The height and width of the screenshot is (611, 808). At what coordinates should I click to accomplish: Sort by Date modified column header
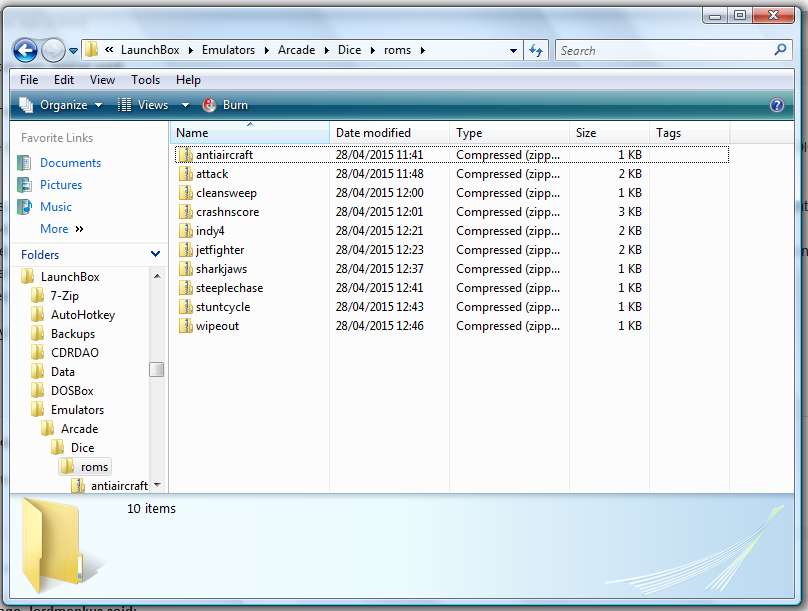[373, 133]
